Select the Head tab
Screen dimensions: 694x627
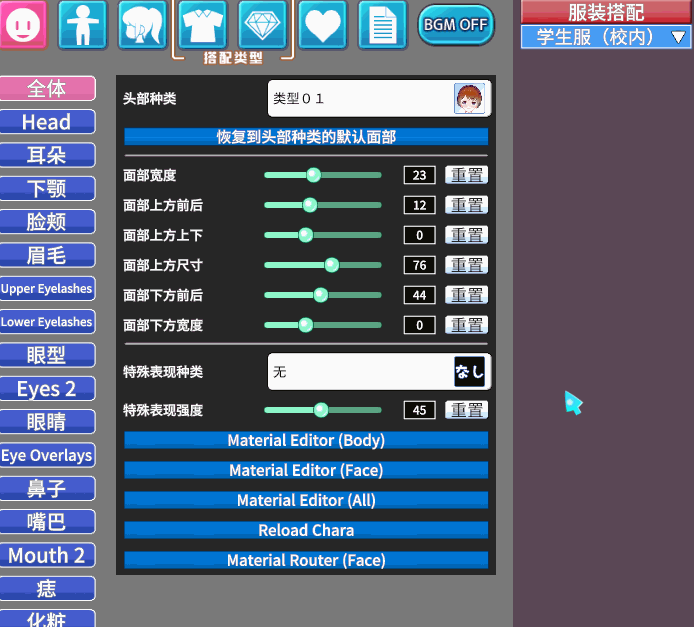point(47,122)
